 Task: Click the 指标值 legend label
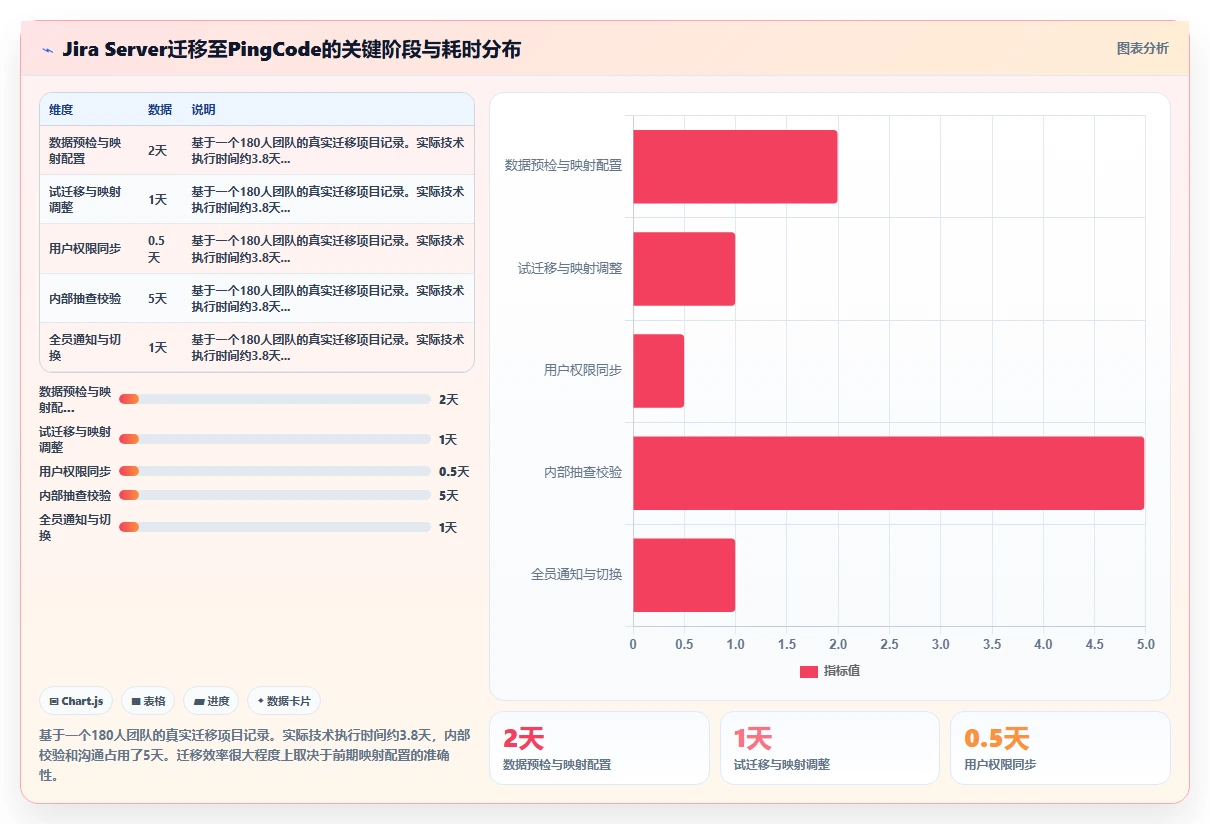(842, 671)
